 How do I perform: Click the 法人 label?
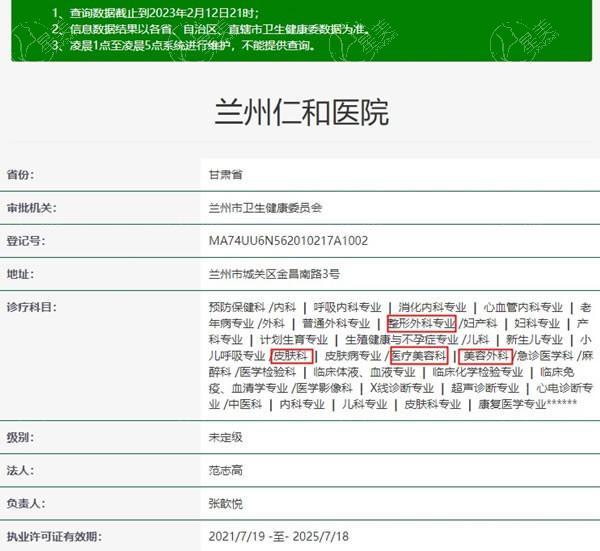[20, 471]
